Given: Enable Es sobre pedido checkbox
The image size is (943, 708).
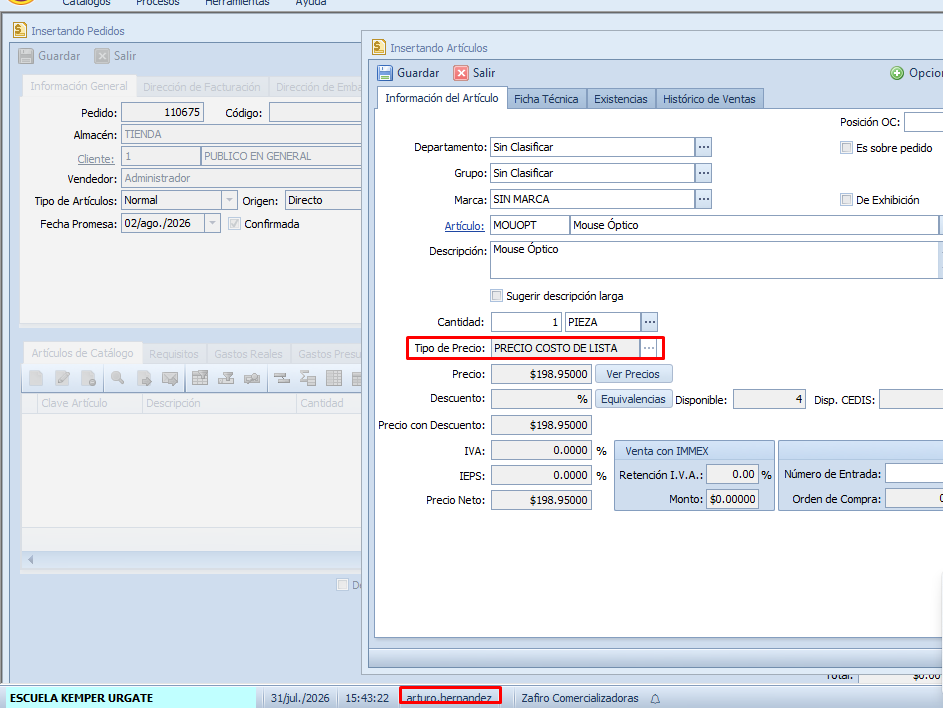Looking at the screenshot, I should (846, 148).
